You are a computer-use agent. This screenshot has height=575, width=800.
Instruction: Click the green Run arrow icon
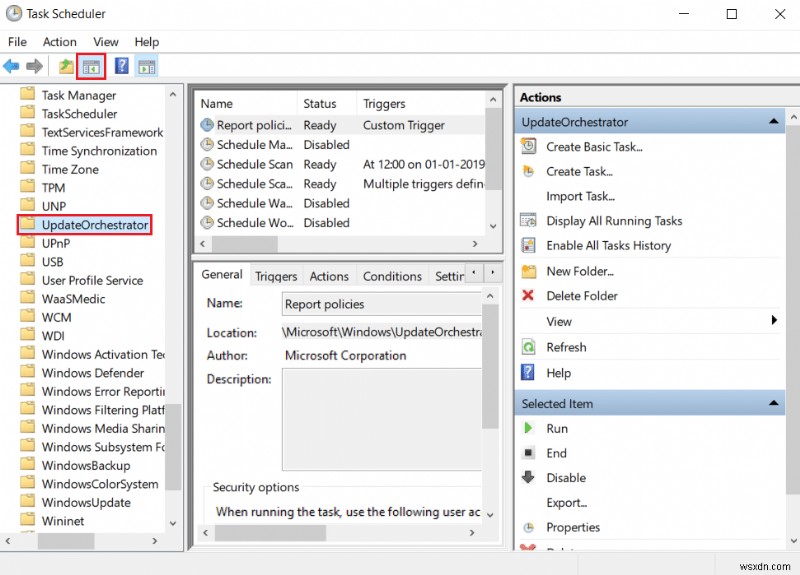528,428
